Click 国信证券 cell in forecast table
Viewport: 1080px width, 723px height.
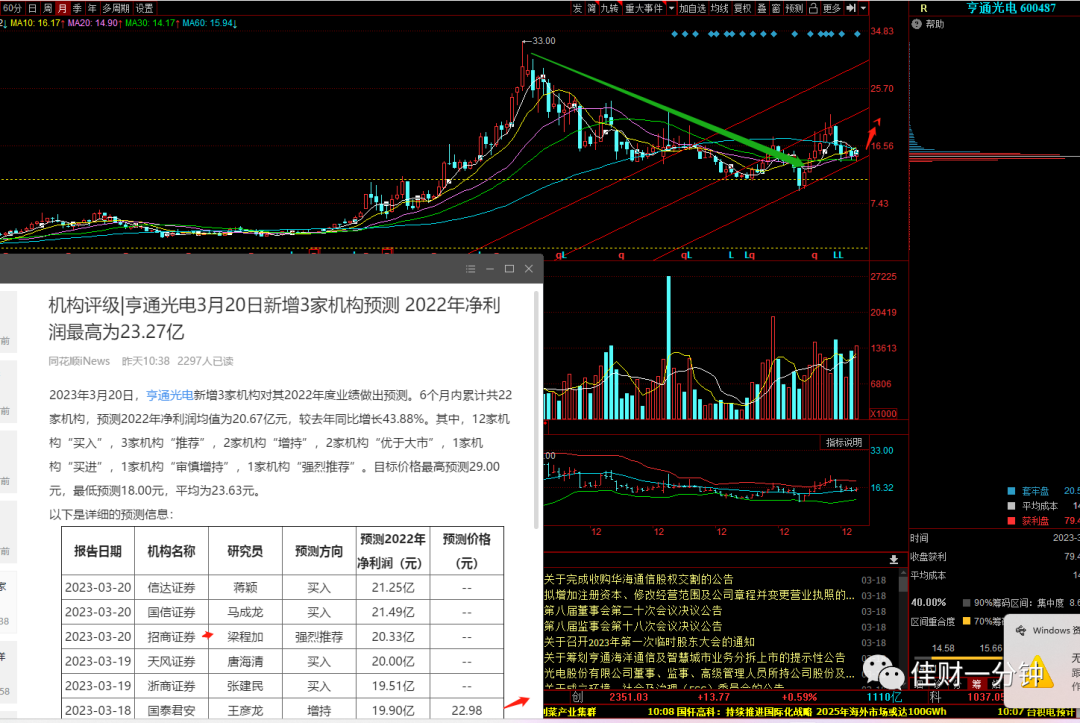(172, 612)
